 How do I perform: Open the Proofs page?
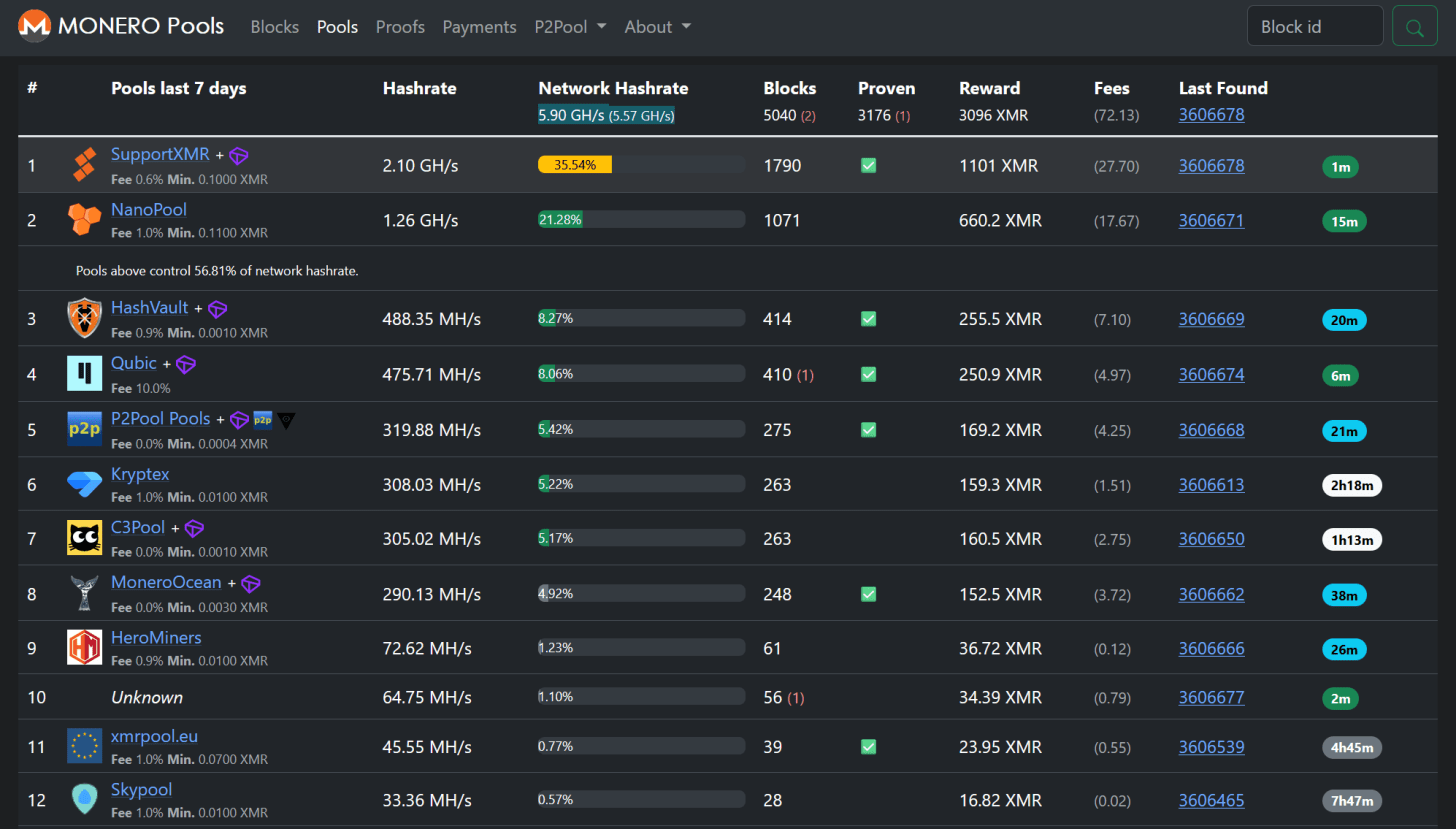tap(400, 27)
